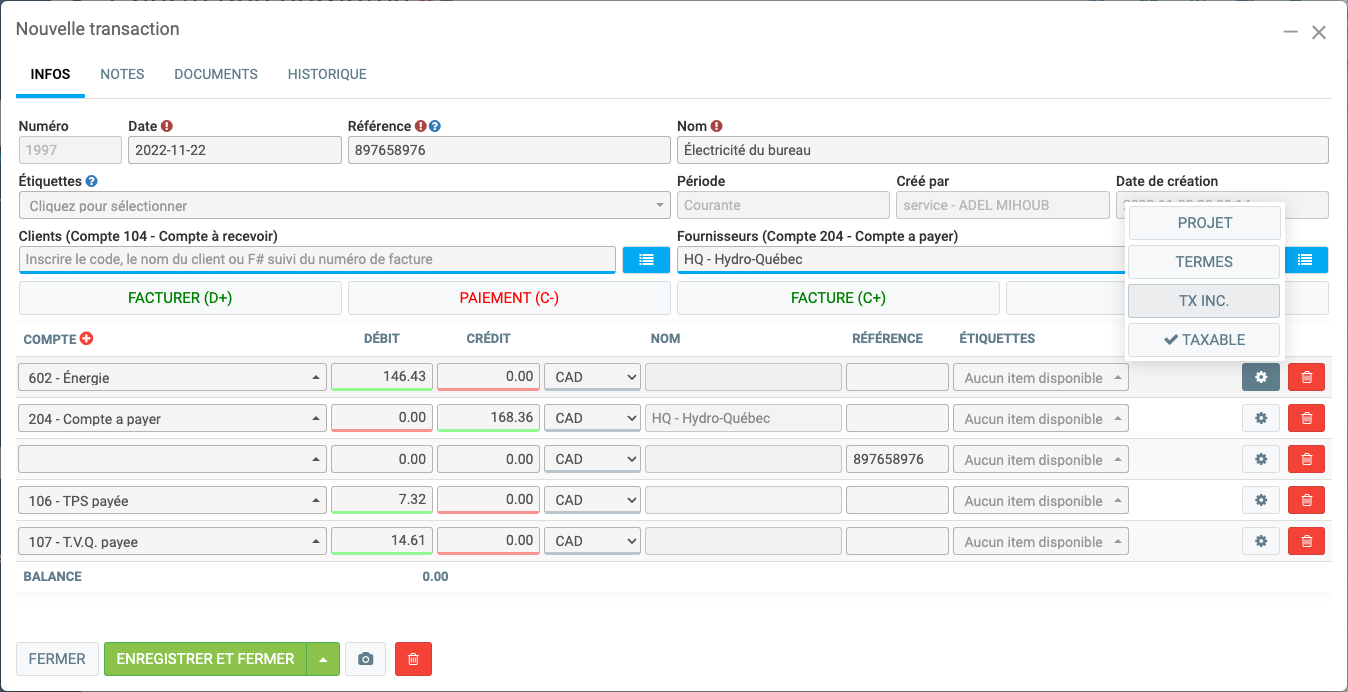Click the FACTURER (D+) button
Viewport: 1348px width, 692px height.
click(180, 298)
